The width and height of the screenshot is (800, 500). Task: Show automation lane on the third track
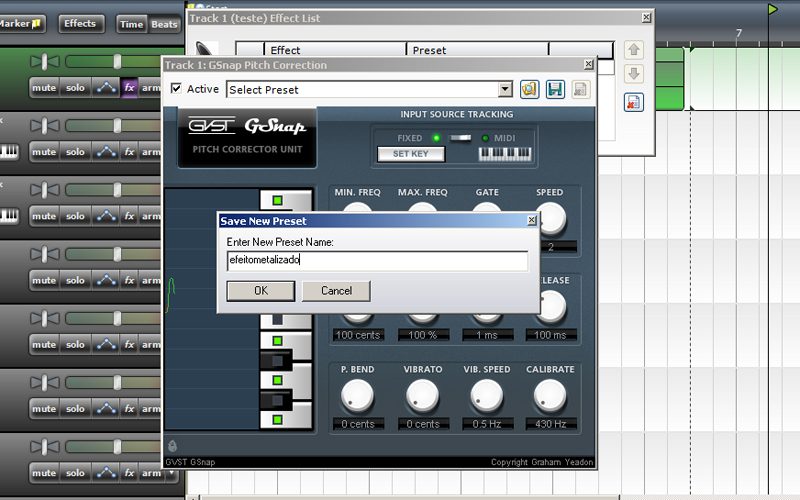(x=106, y=216)
